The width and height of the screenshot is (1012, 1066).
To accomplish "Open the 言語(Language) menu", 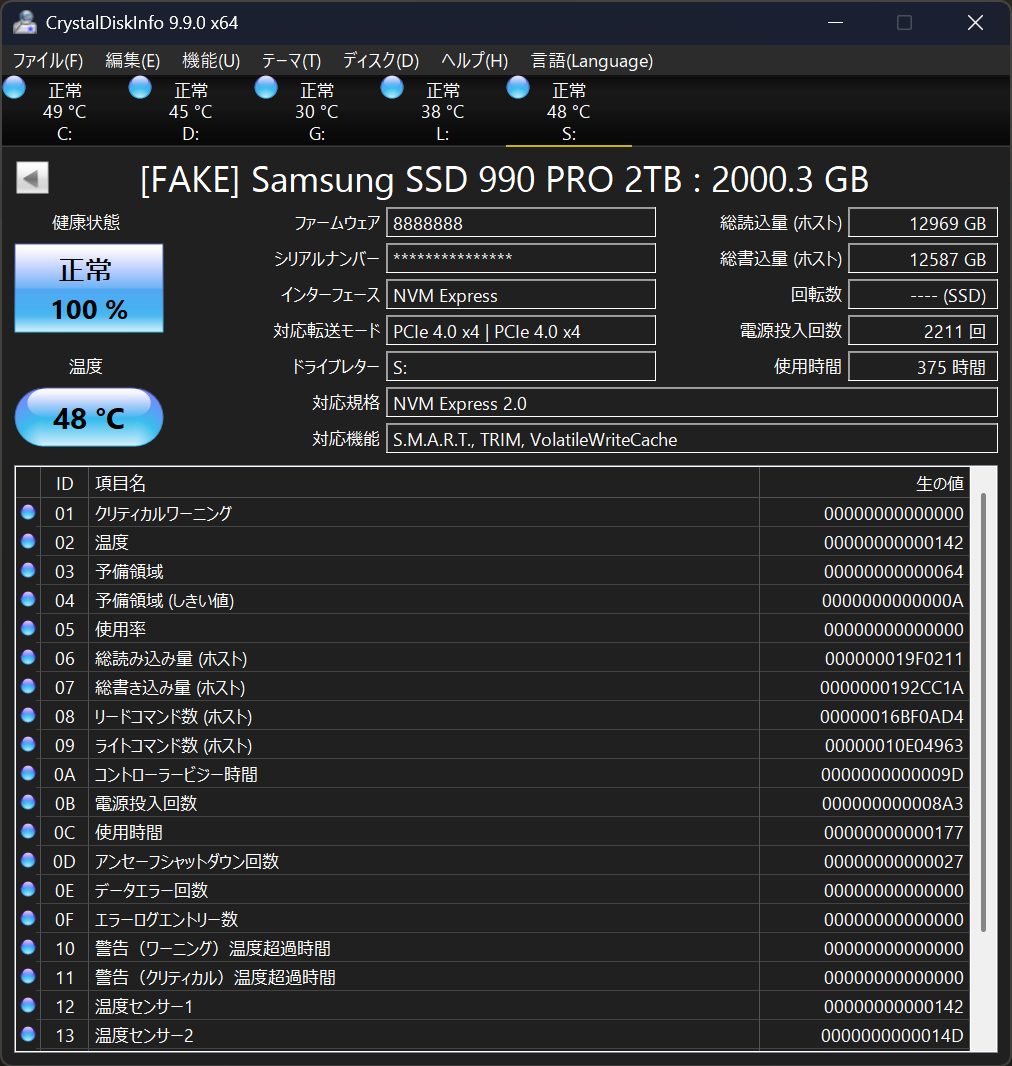I will click(x=591, y=61).
